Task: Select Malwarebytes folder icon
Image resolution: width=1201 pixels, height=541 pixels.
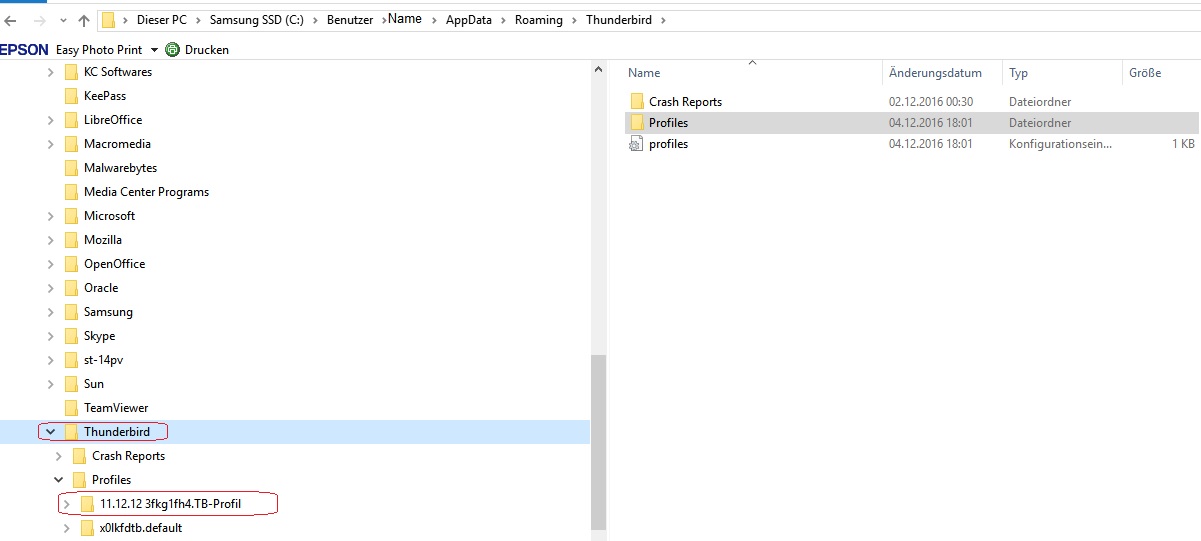Action: [71, 168]
